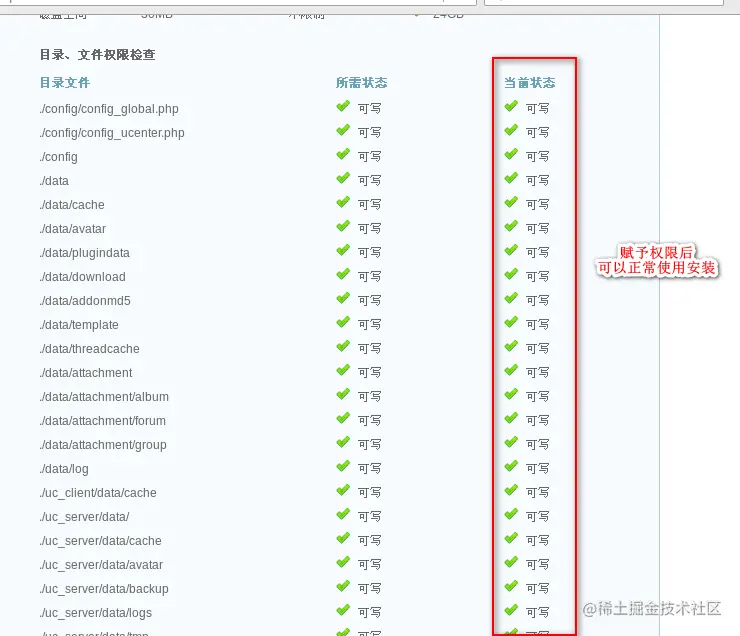740x636 pixels.
Task: Click current-status checkmark for ./data/attachment/group
Action: coord(511,443)
